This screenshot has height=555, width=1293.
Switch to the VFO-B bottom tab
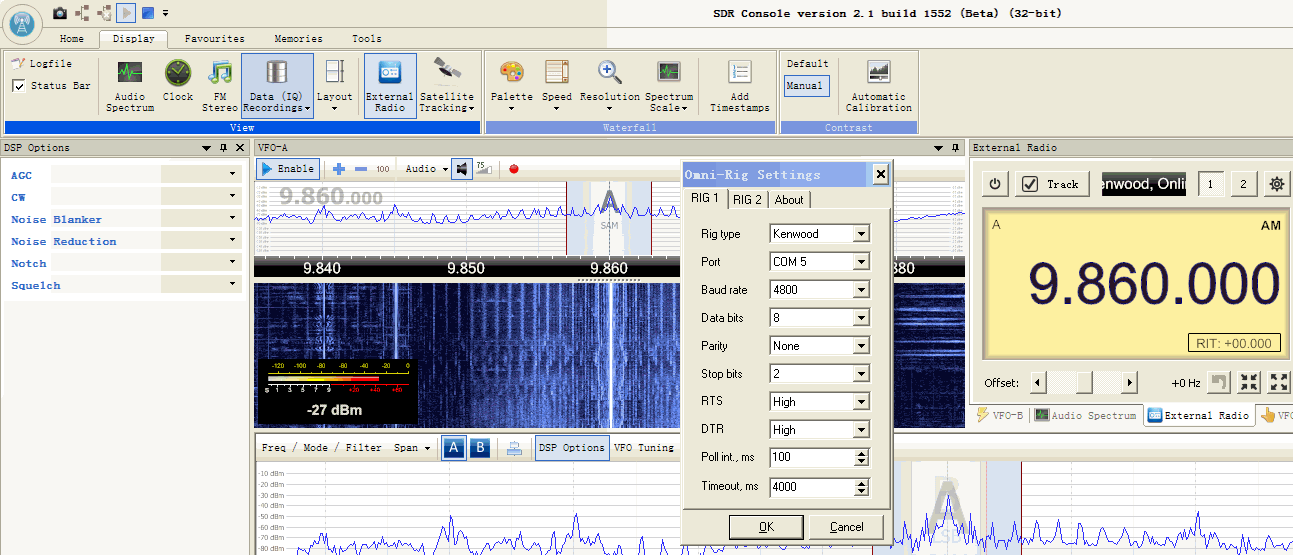click(998, 415)
